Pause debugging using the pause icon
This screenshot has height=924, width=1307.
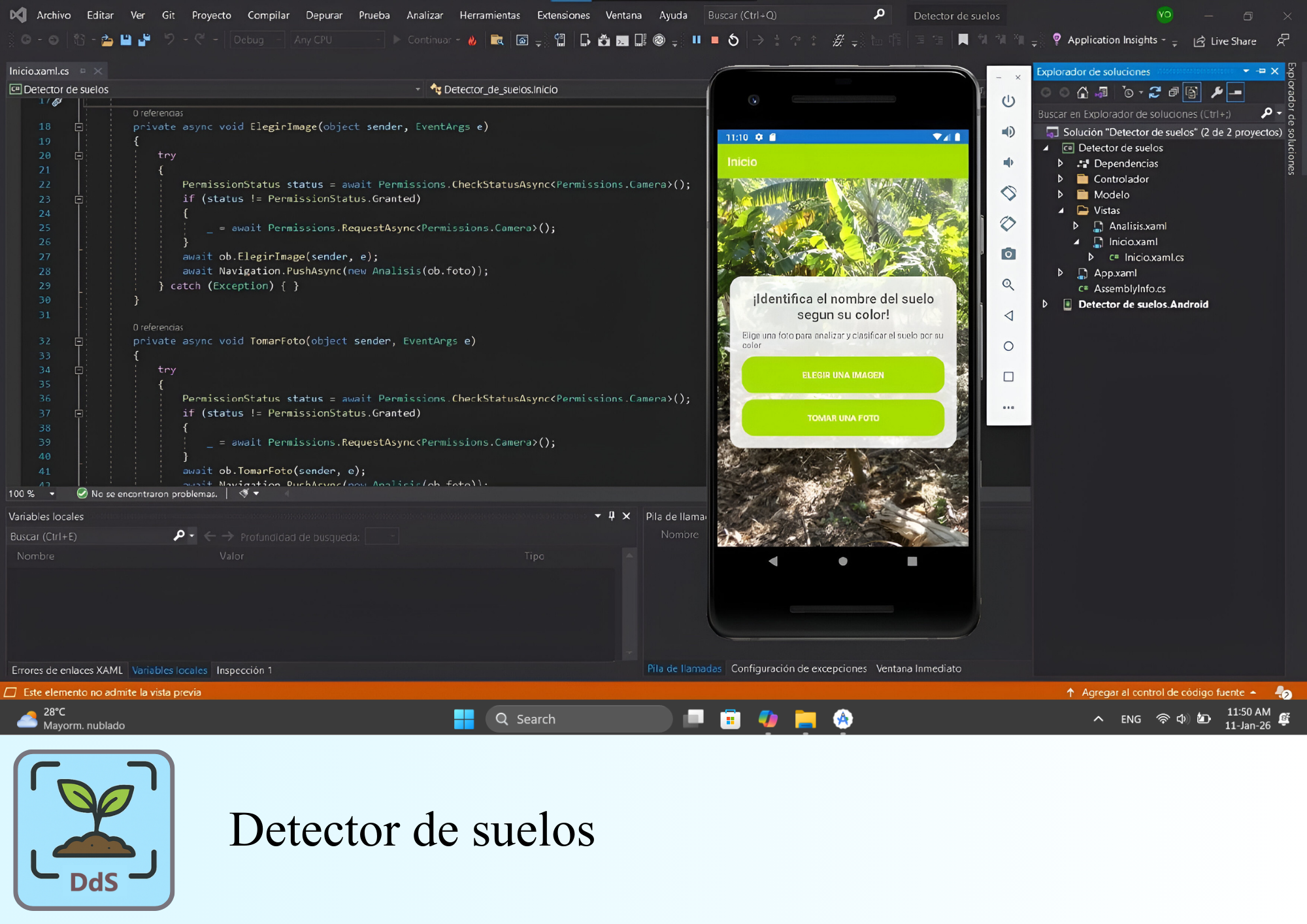coord(697,40)
